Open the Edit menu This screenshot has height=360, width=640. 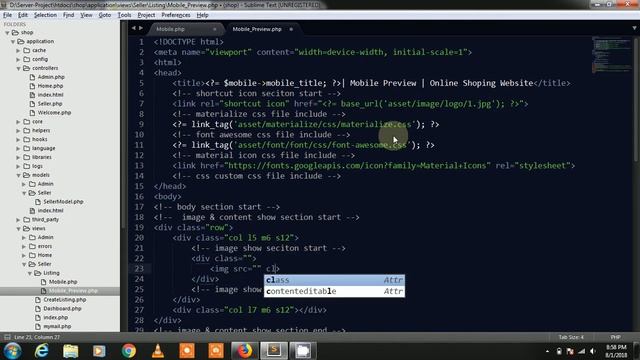tap(23, 15)
